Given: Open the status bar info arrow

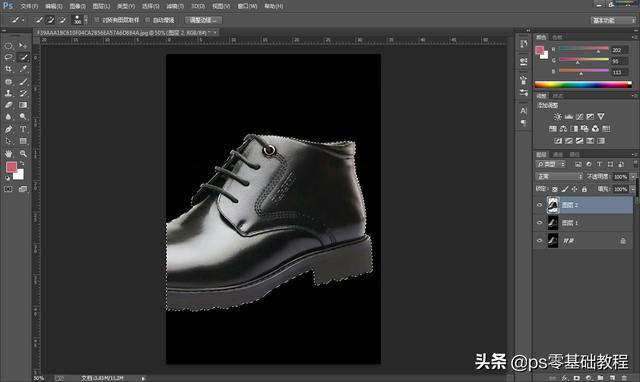Looking at the screenshot, I should (143, 378).
